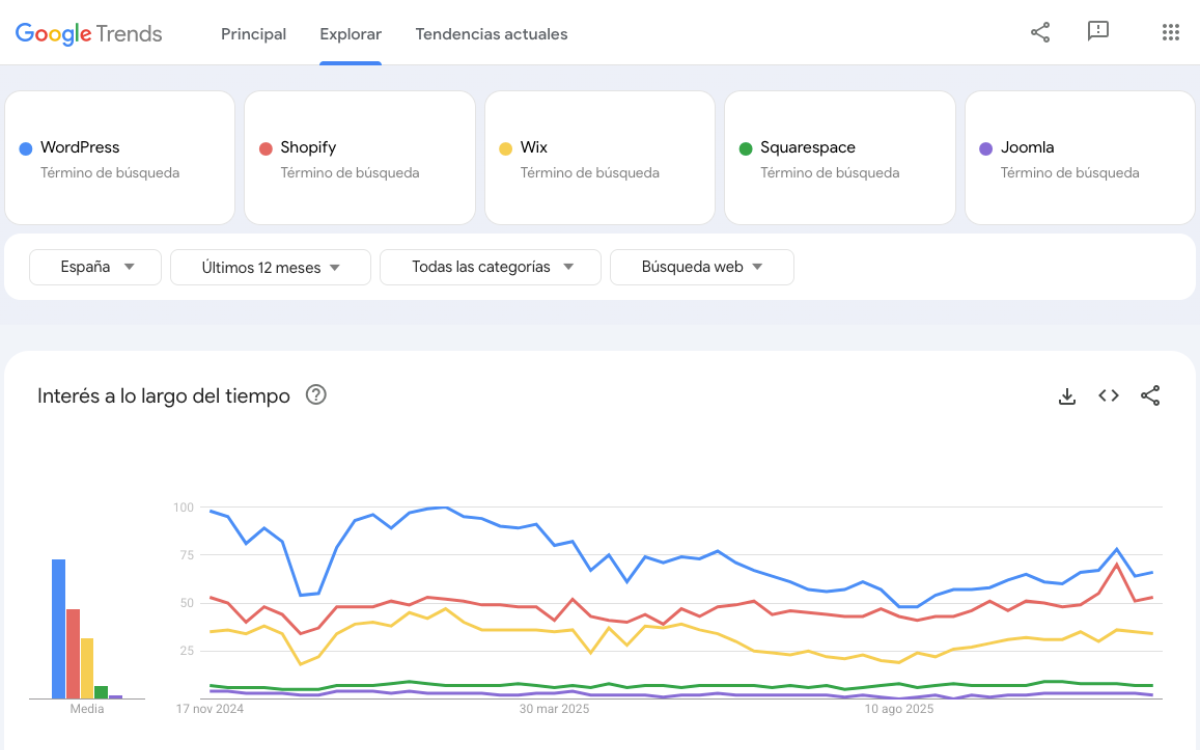The height and width of the screenshot is (750, 1200).
Task: Download the chart data as CSV
Action: click(x=1067, y=396)
